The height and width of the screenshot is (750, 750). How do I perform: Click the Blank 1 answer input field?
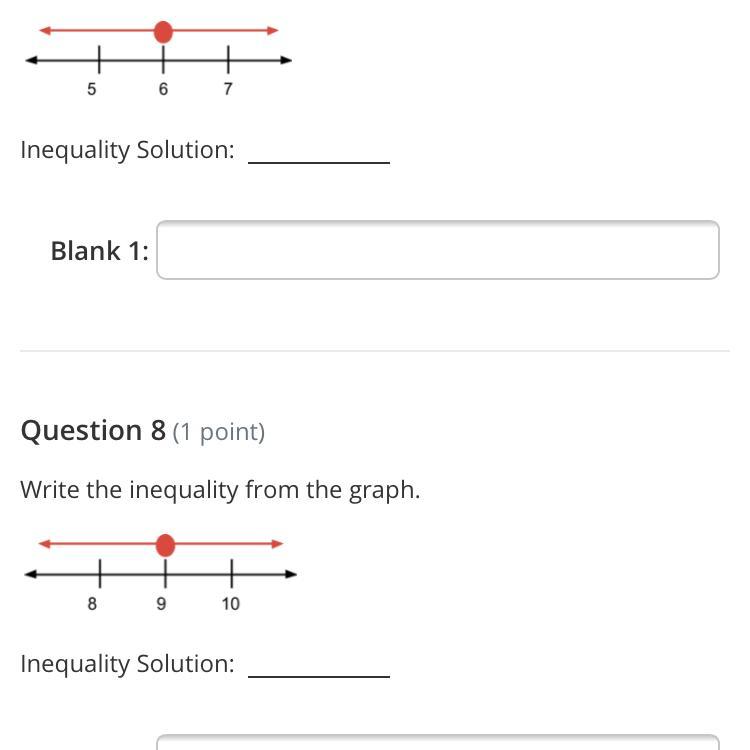coord(437,250)
